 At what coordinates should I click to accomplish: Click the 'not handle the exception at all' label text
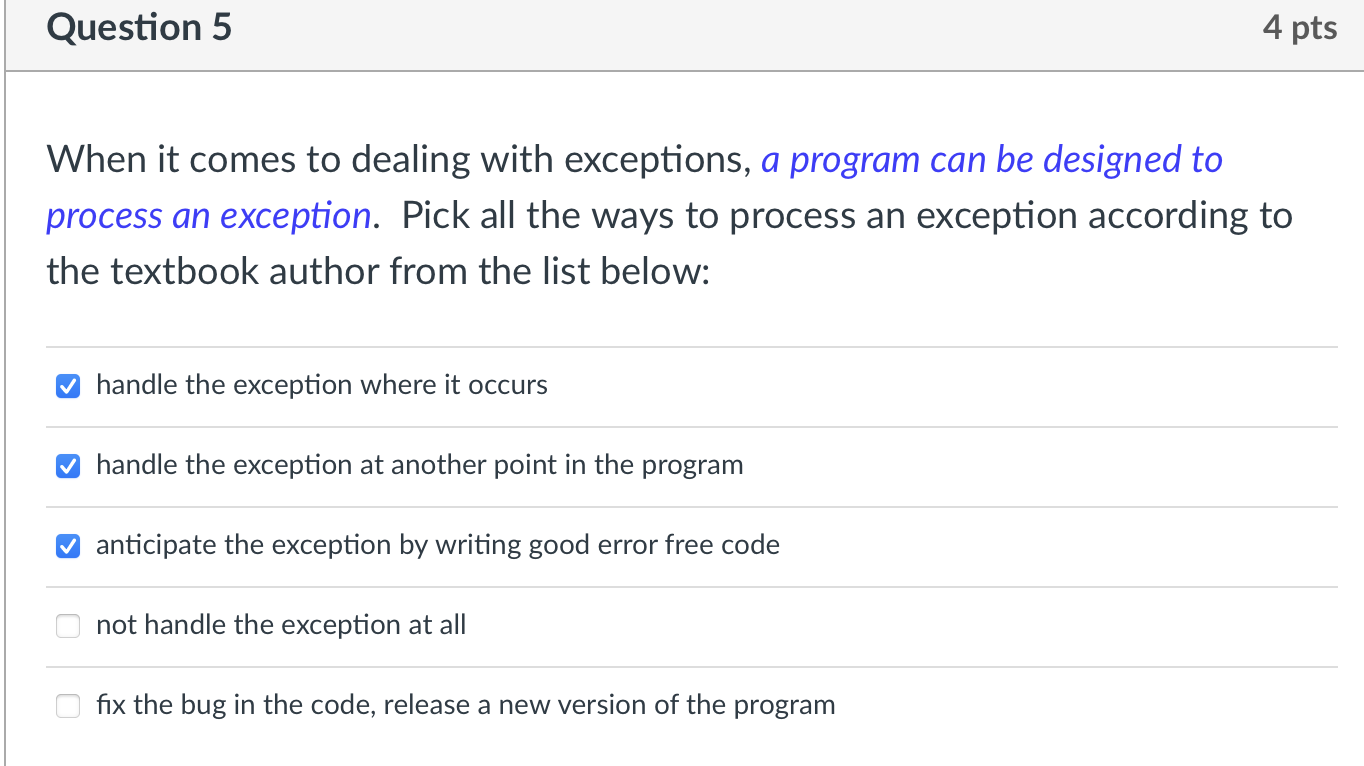coord(281,626)
